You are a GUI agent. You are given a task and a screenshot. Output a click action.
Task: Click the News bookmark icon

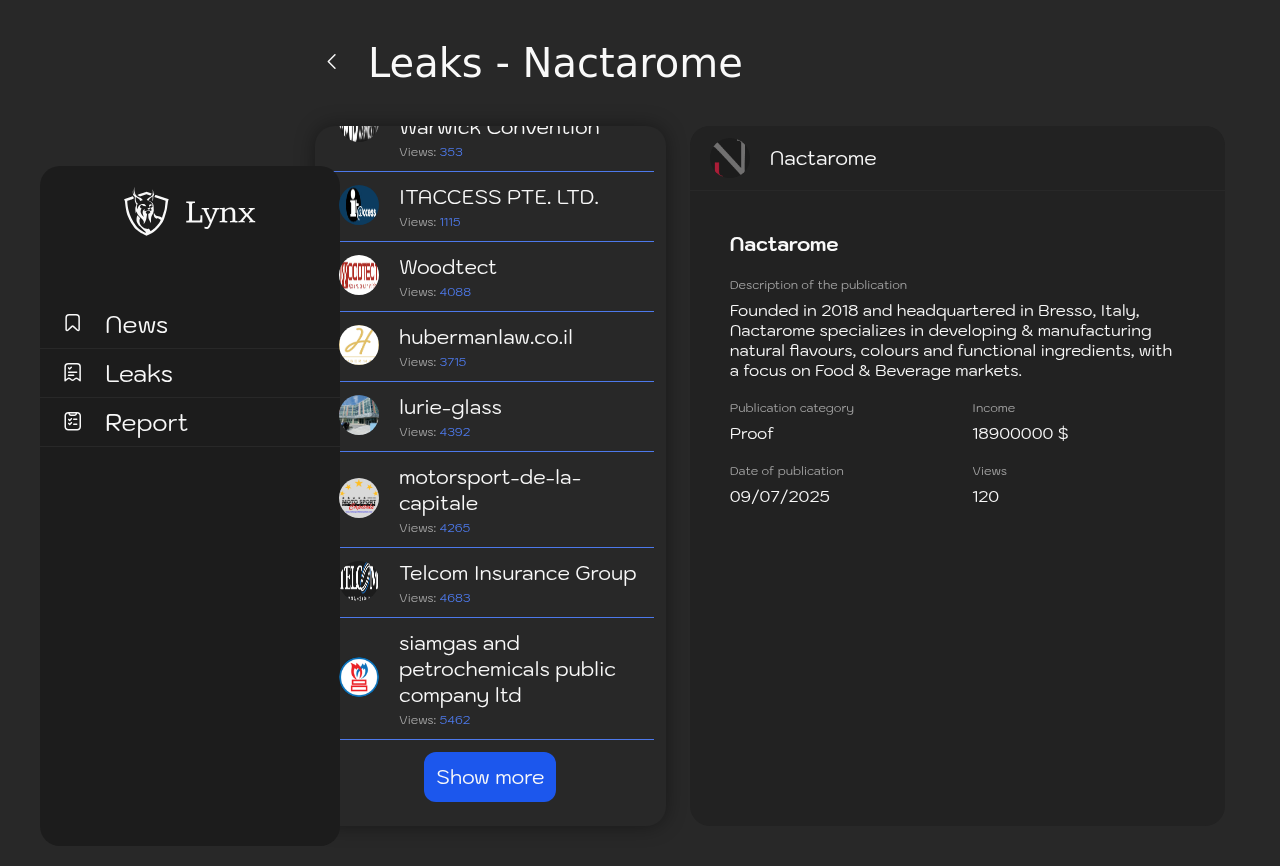[x=73, y=323]
